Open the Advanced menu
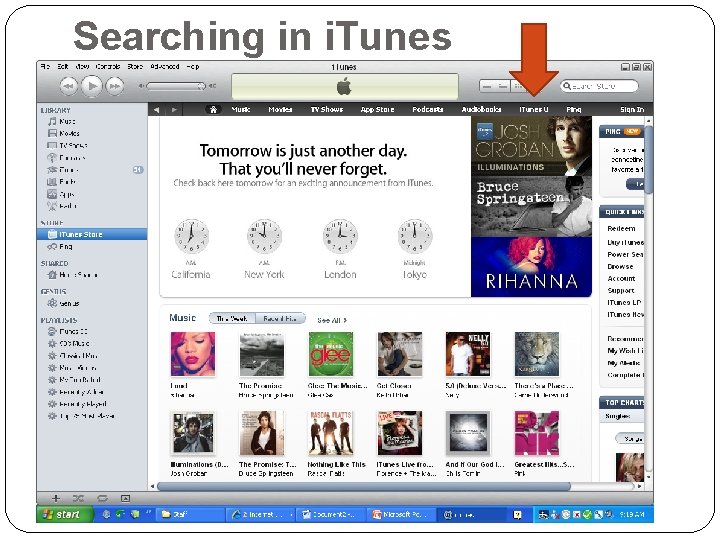This screenshot has width=720, height=540. [x=165, y=67]
